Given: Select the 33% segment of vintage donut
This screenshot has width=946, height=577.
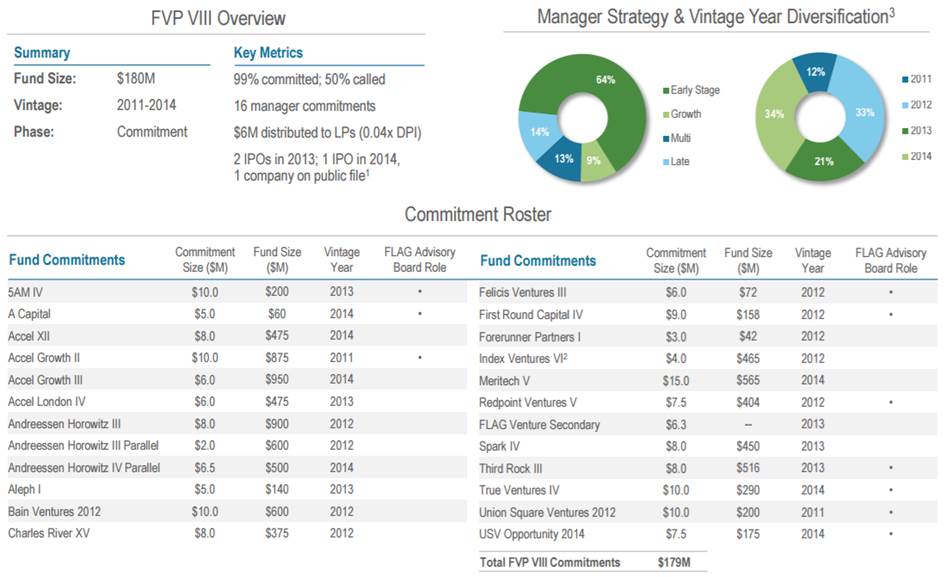Looking at the screenshot, I should (864, 112).
